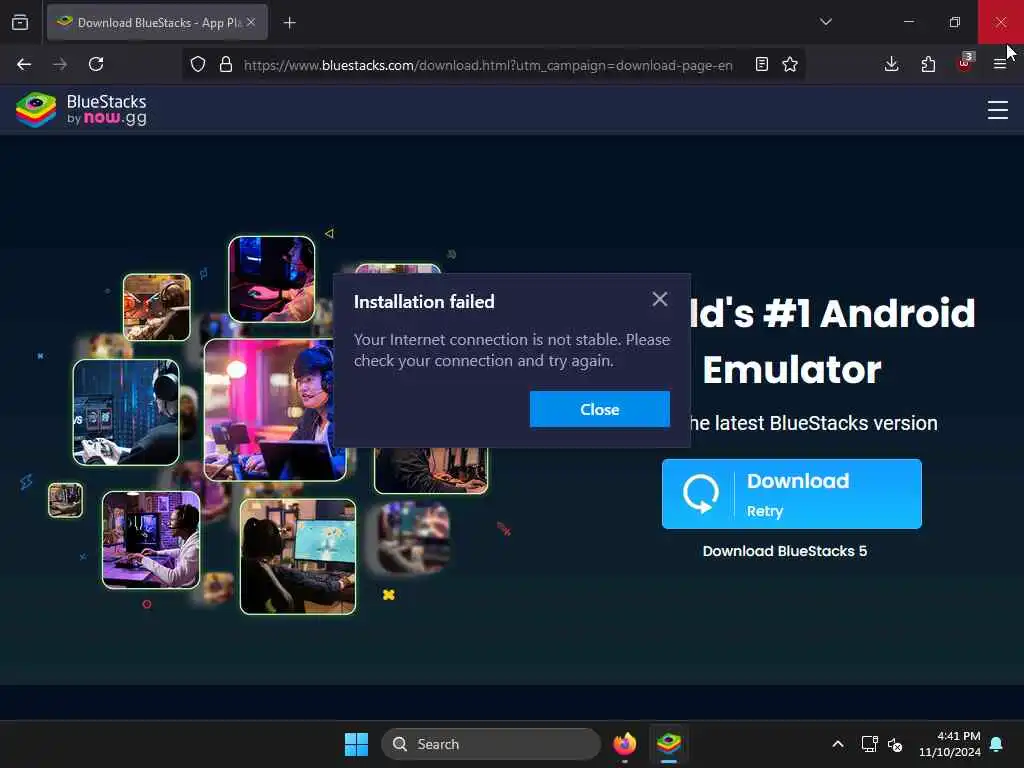Click the red extension icon with badge
Image resolution: width=1024 pixels, height=768 pixels.
pos(965,63)
